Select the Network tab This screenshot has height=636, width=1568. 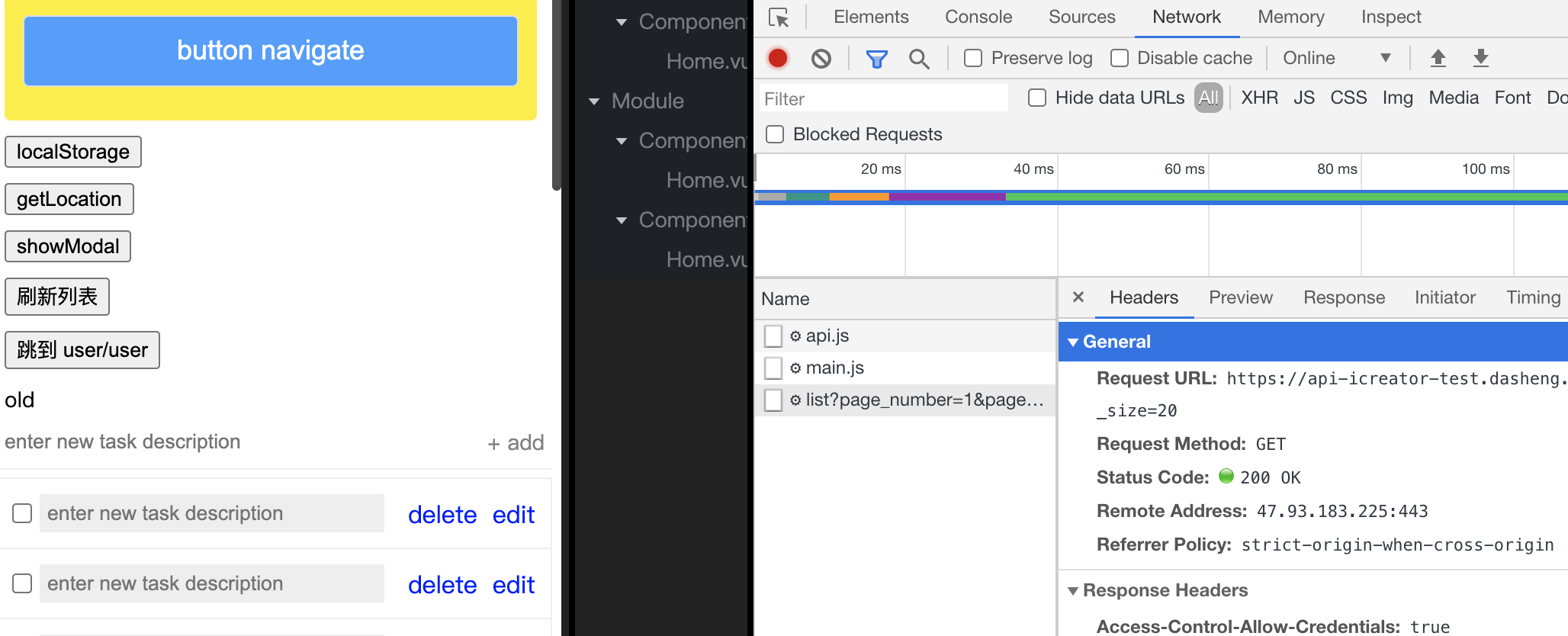tap(1187, 17)
